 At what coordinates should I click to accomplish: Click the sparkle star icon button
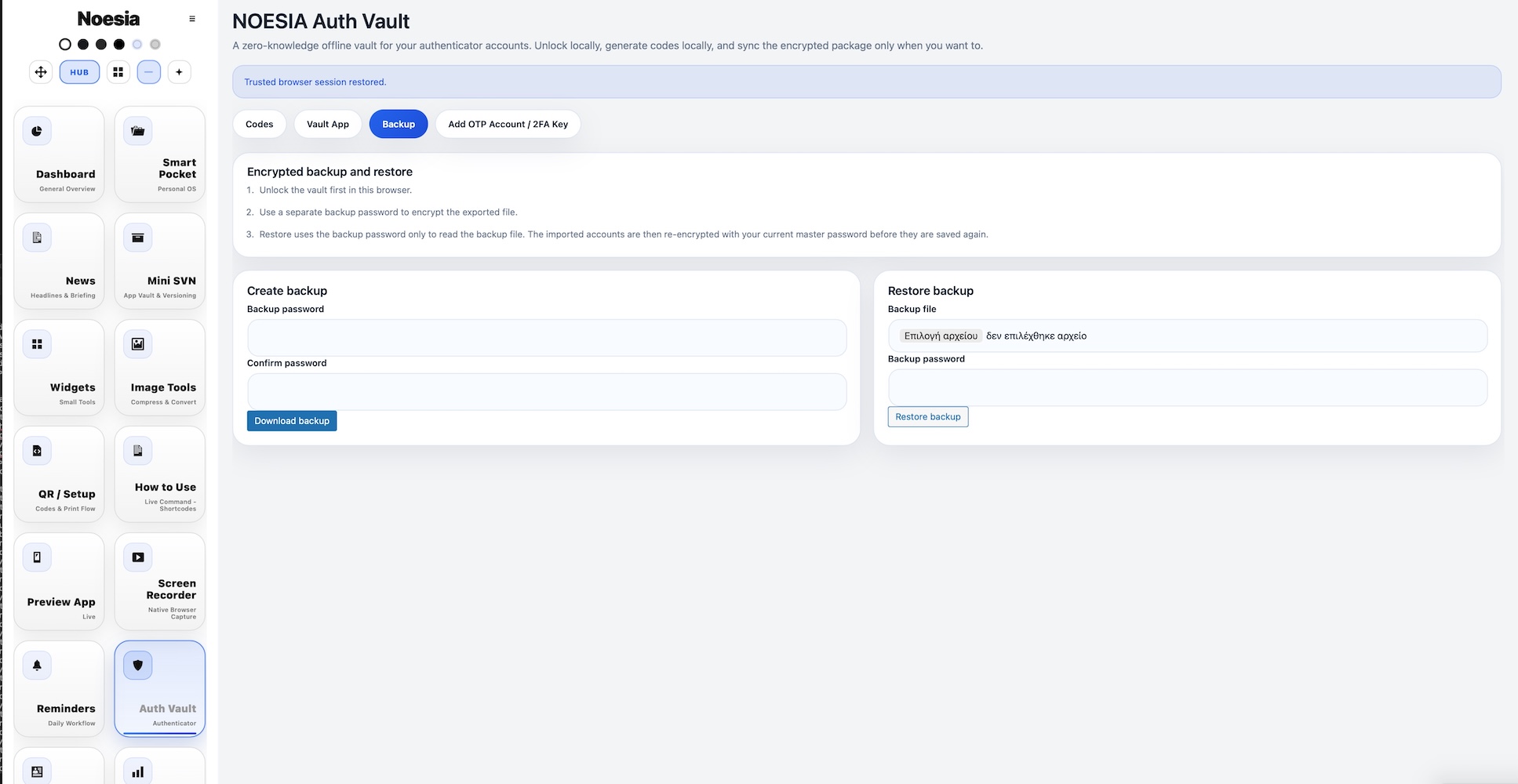coord(179,72)
